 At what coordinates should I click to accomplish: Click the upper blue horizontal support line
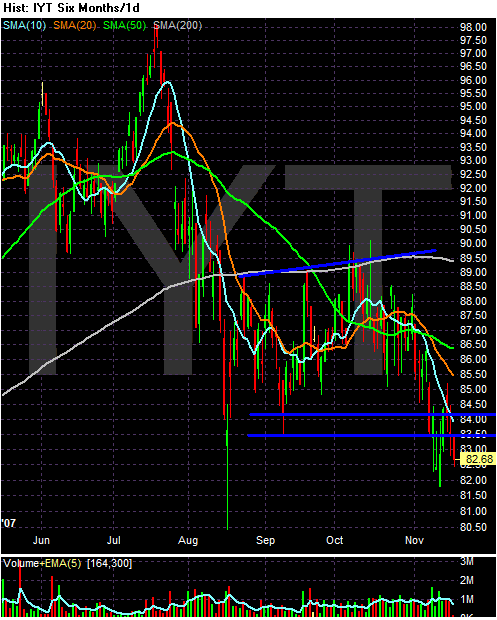click(372, 414)
